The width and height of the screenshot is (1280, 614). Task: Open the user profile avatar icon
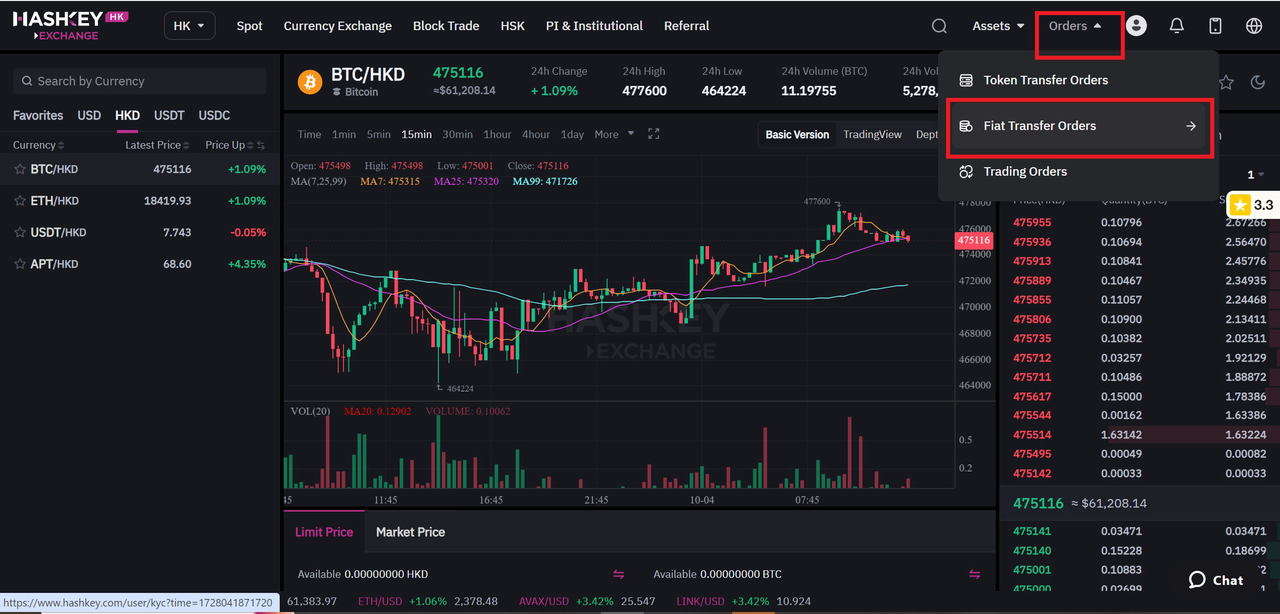pyautogui.click(x=1136, y=26)
